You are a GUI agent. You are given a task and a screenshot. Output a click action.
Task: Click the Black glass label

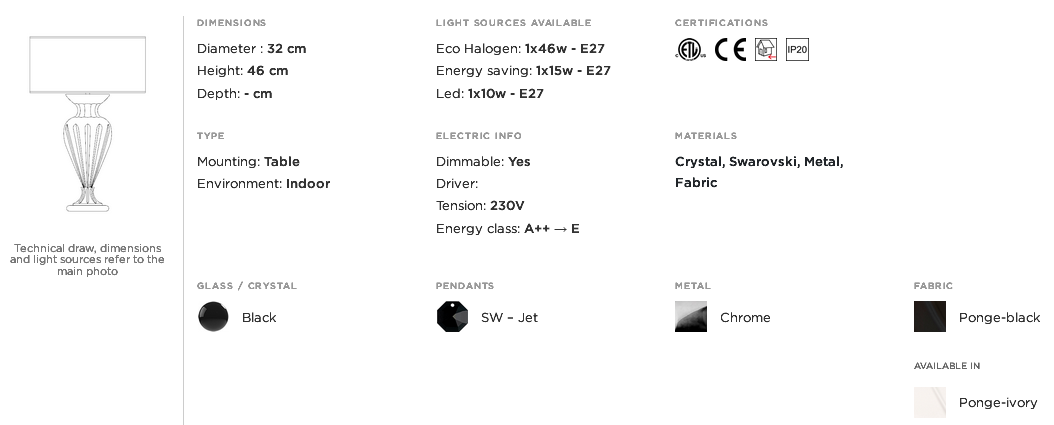tap(259, 317)
